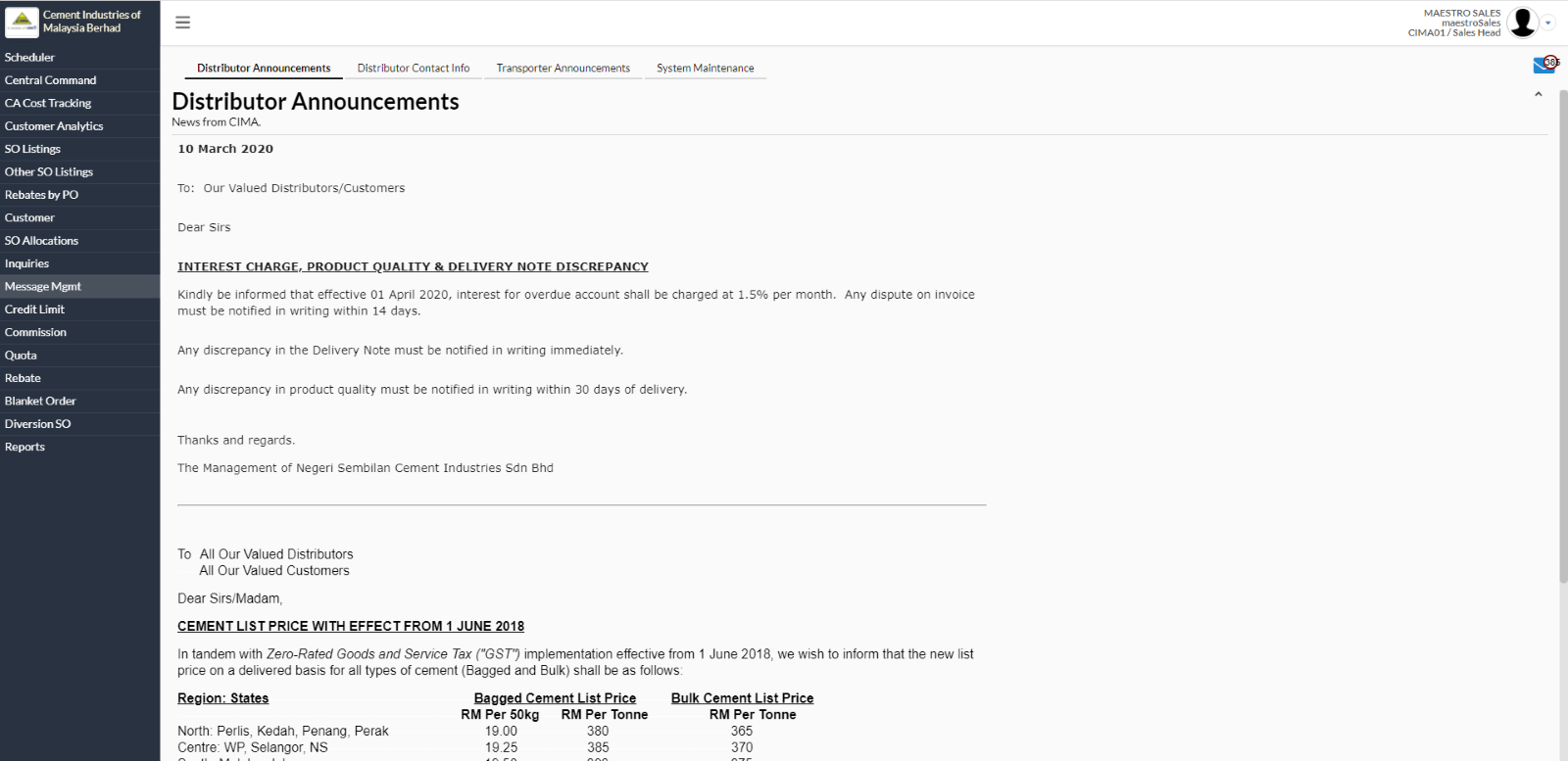The height and width of the screenshot is (761, 1568).
Task: Click the Distributor Announcements page title
Action: (x=316, y=102)
